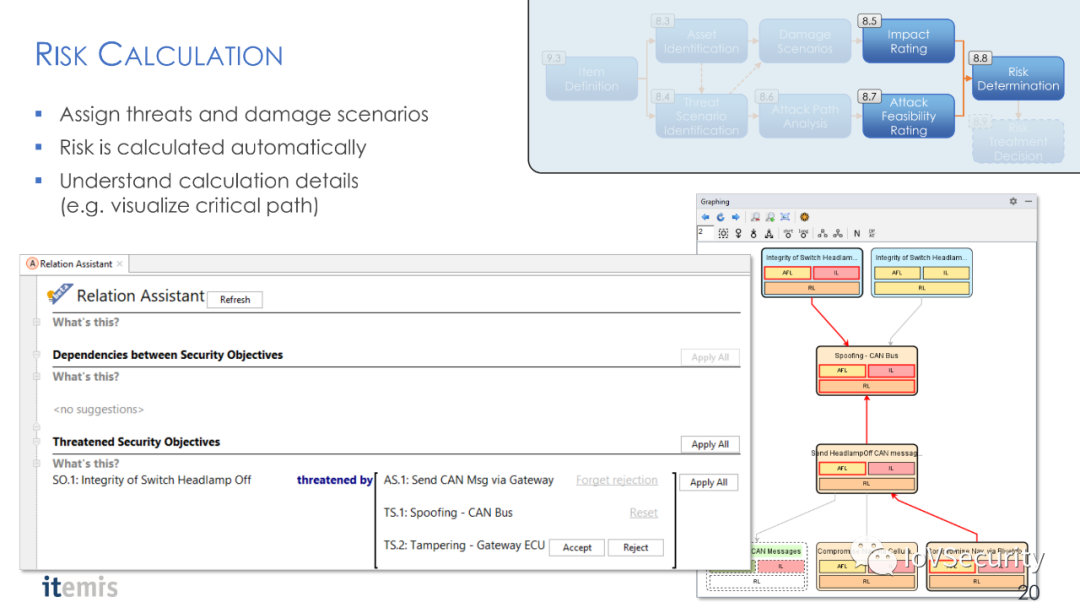
Task: Activate the dashed selection-region tool
Action: pos(723,233)
